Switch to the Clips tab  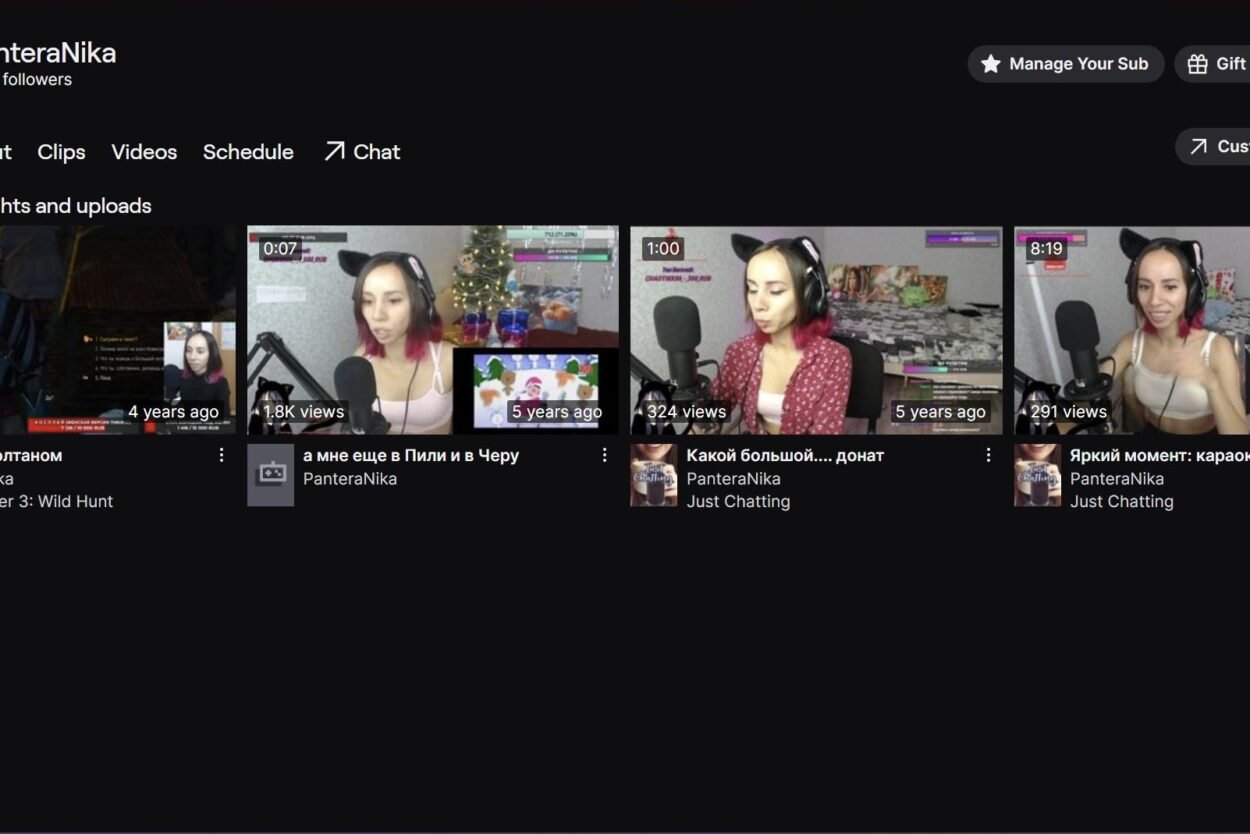tap(61, 152)
